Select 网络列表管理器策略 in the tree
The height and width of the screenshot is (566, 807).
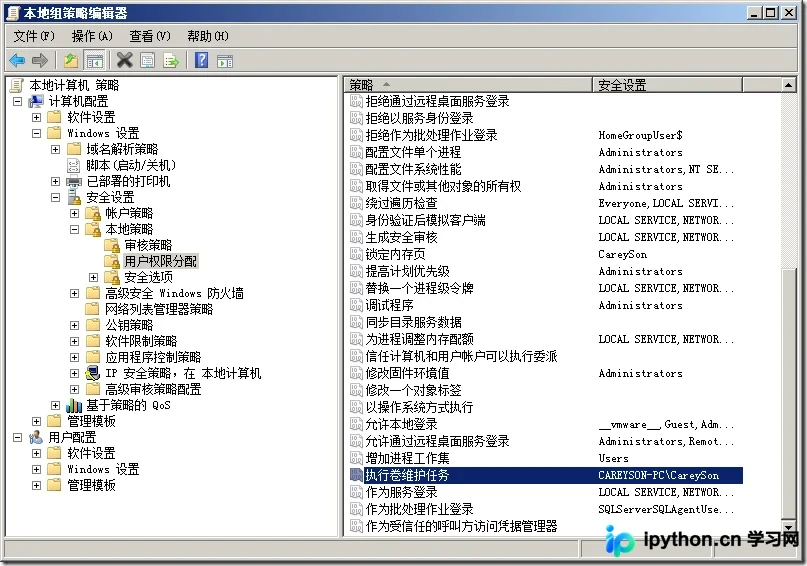[159, 309]
